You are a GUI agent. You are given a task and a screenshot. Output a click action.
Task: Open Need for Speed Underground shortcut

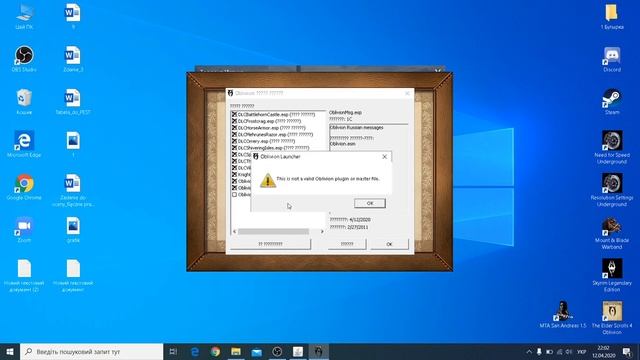(x=612, y=147)
